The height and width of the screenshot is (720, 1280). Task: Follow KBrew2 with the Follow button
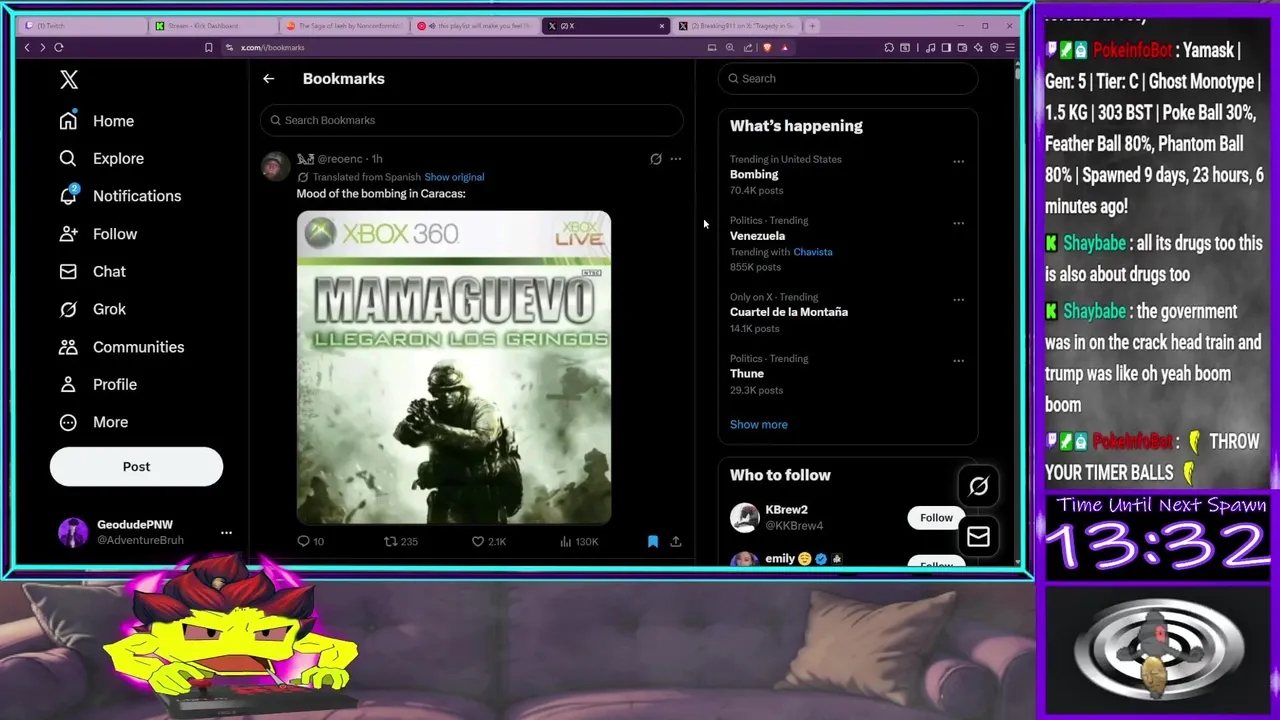pos(936,517)
